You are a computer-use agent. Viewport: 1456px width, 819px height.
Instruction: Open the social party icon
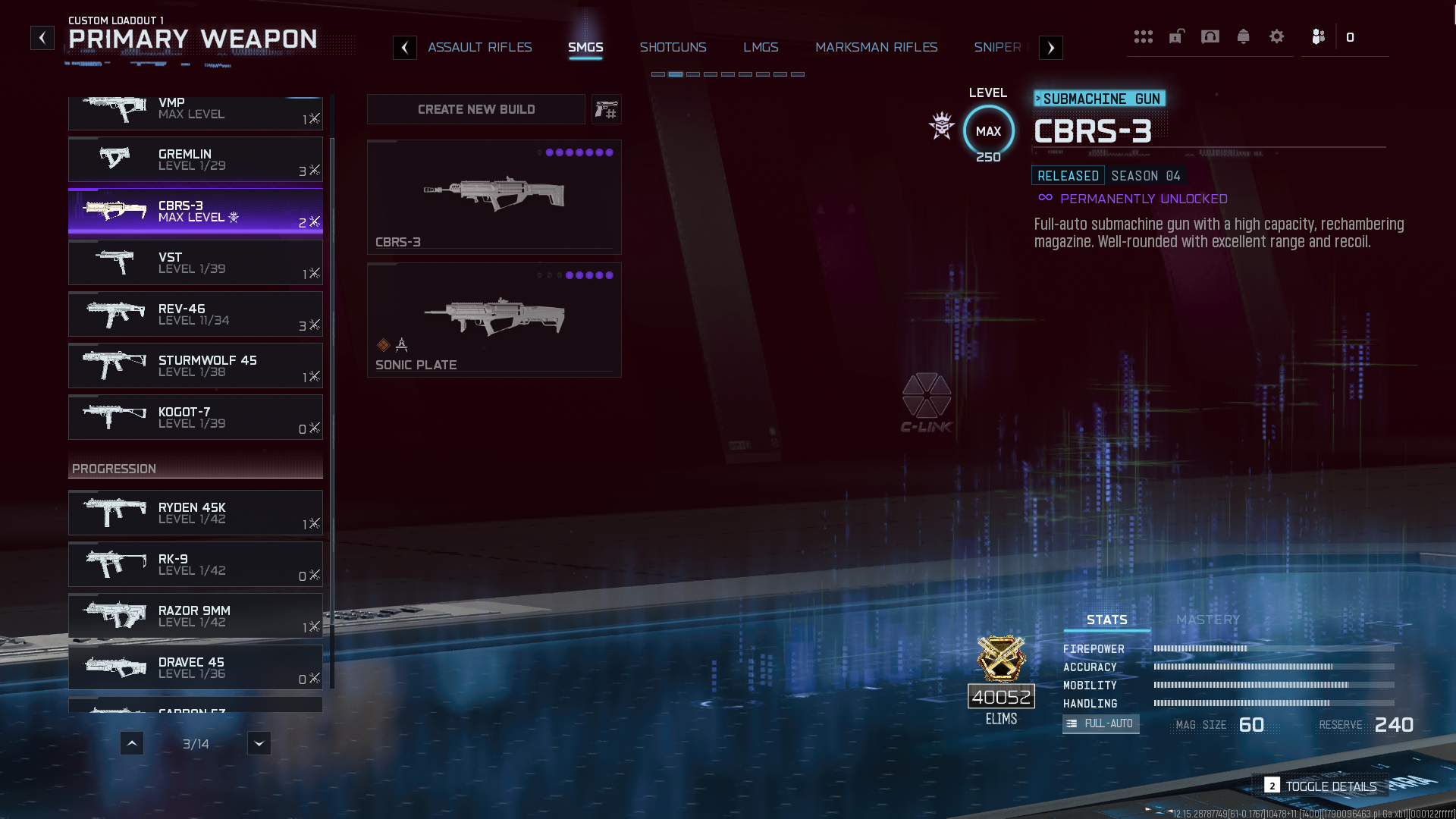coord(1319,36)
